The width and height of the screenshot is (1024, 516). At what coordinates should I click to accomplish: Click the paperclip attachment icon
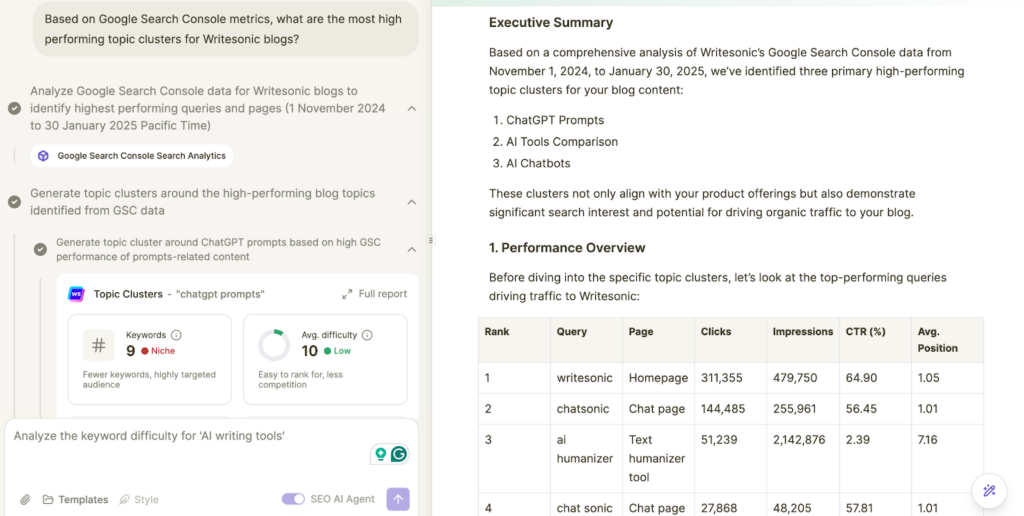point(25,500)
